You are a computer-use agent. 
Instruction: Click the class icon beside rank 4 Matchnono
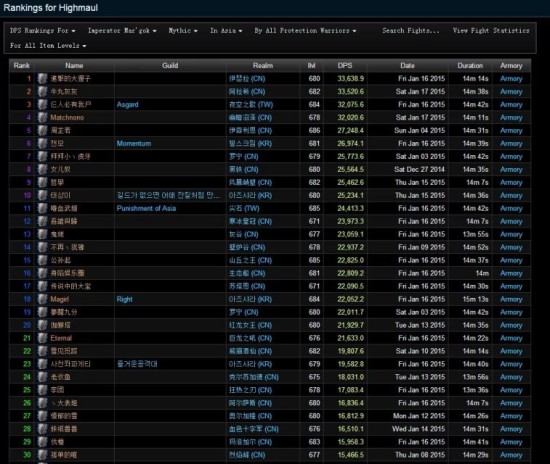(42, 117)
